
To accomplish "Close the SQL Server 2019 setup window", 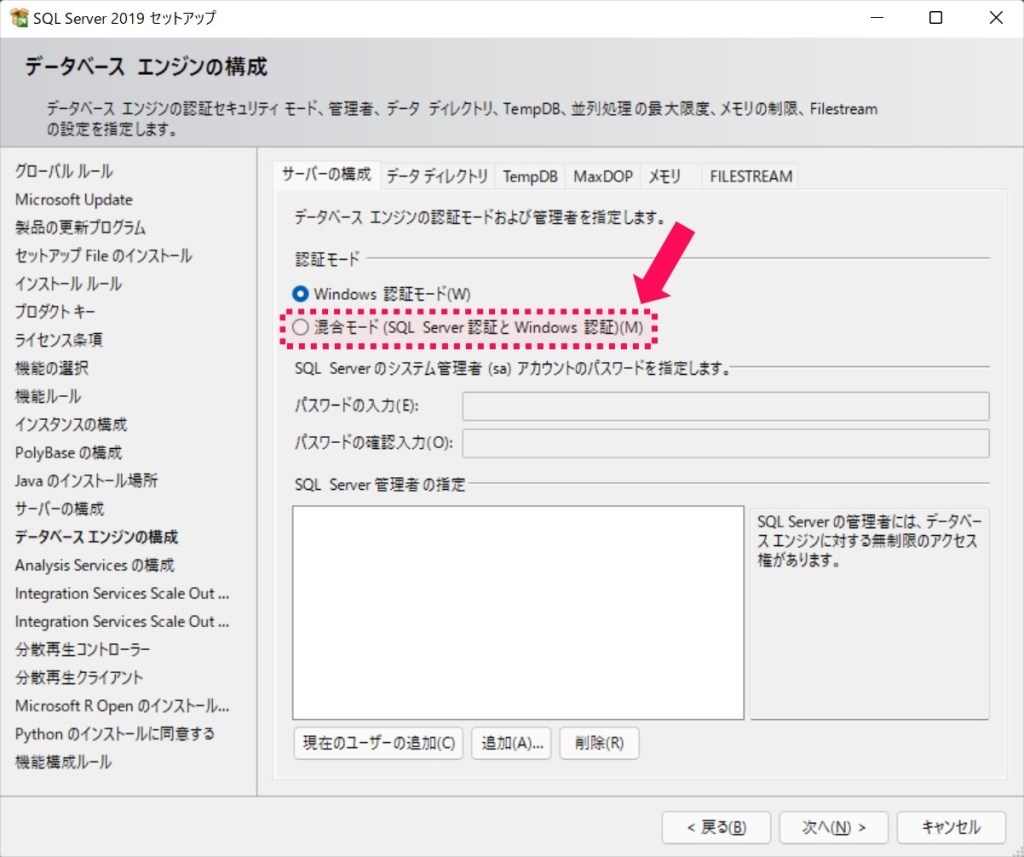I will tap(995, 18).
